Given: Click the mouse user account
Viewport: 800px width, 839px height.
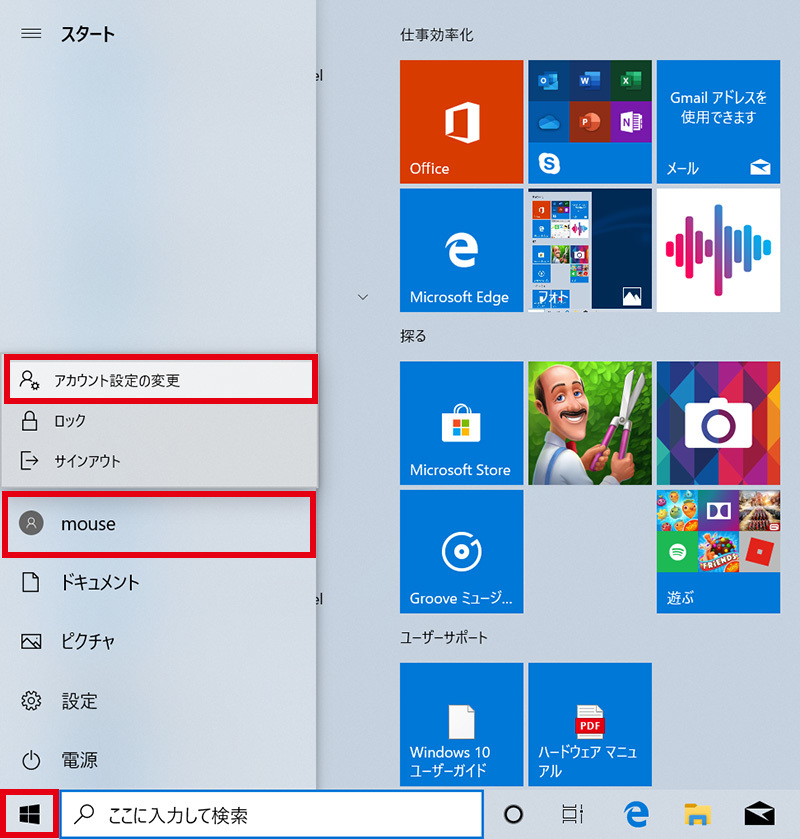Looking at the screenshot, I should [x=159, y=524].
